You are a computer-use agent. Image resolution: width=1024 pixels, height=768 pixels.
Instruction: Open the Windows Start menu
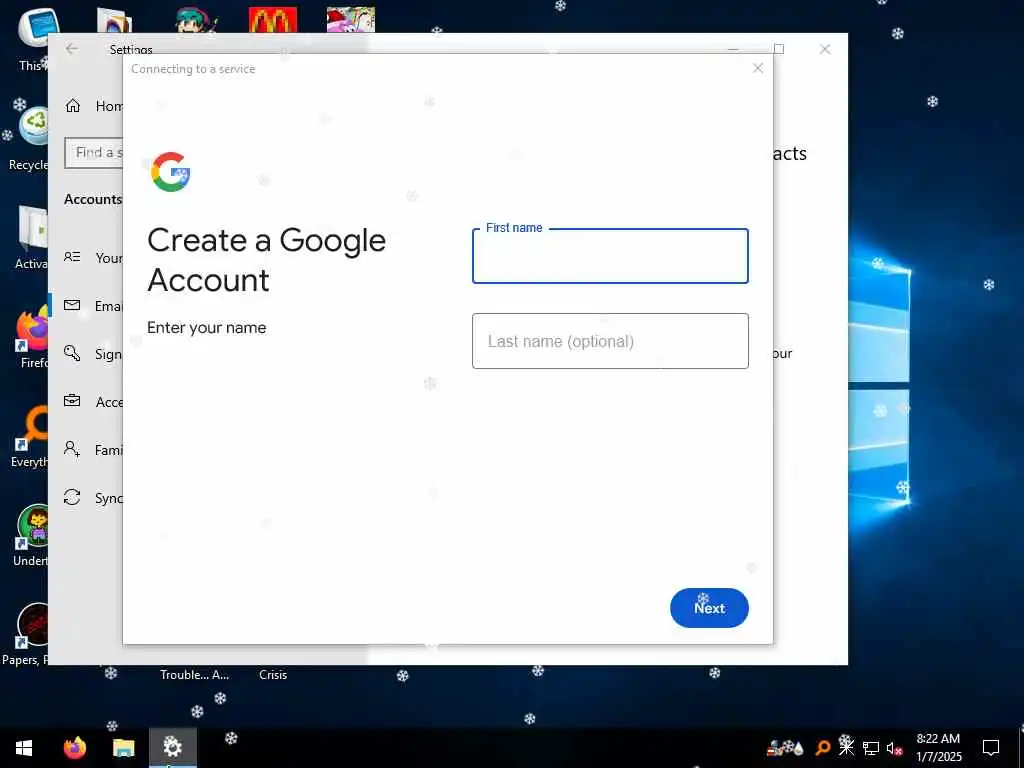click(x=24, y=748)
